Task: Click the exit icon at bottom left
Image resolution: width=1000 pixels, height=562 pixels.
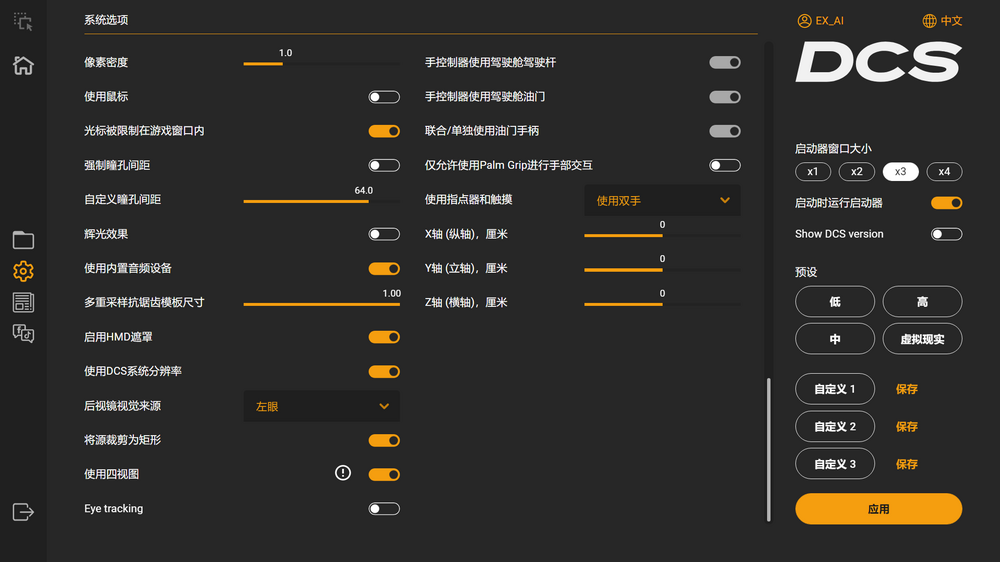Action: point(23,511)
